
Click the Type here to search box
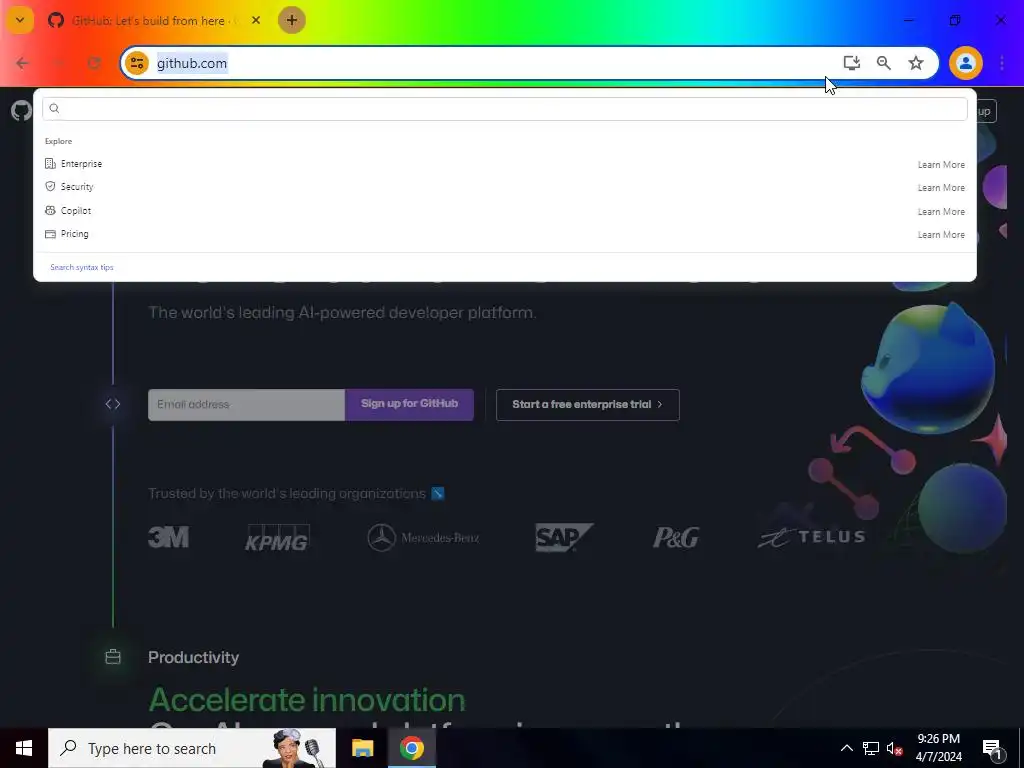[192, 748]
